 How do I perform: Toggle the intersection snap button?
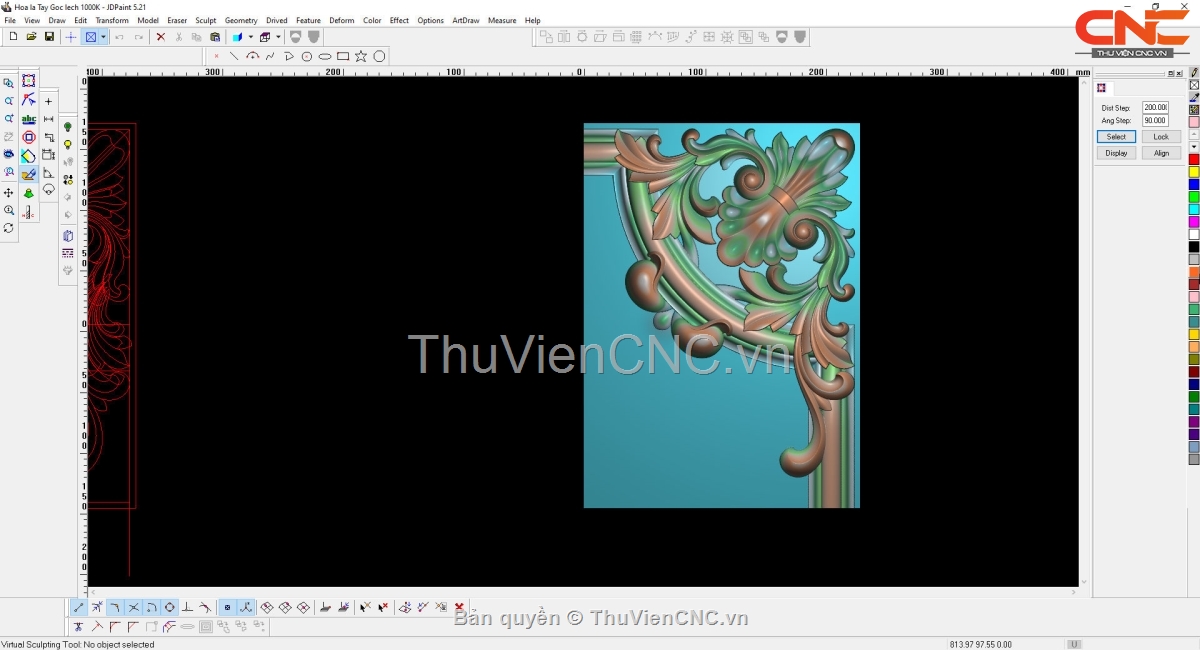point(134,607)
